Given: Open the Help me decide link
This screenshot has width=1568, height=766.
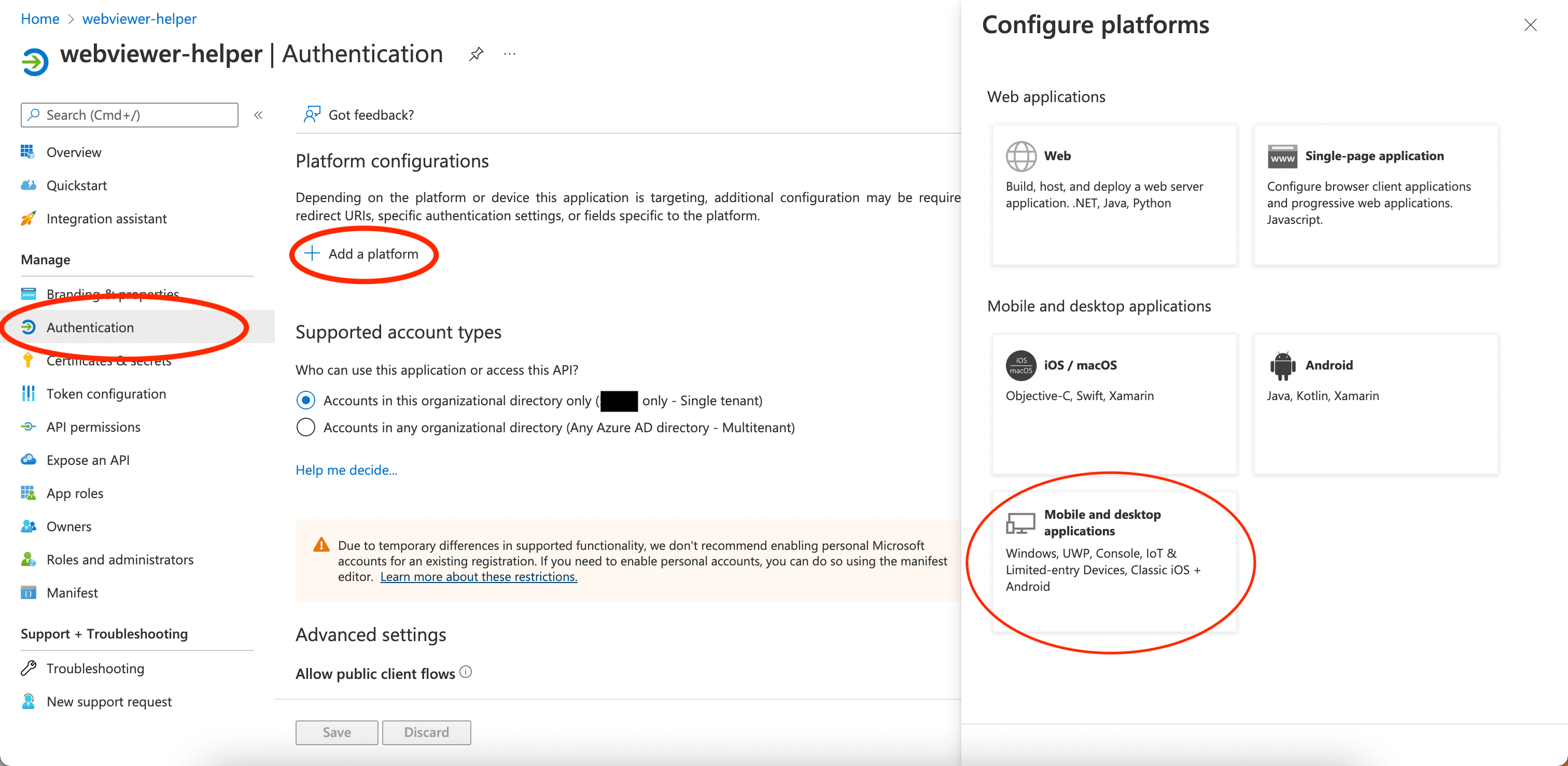Looking at the screenshot, I should 346,470.
